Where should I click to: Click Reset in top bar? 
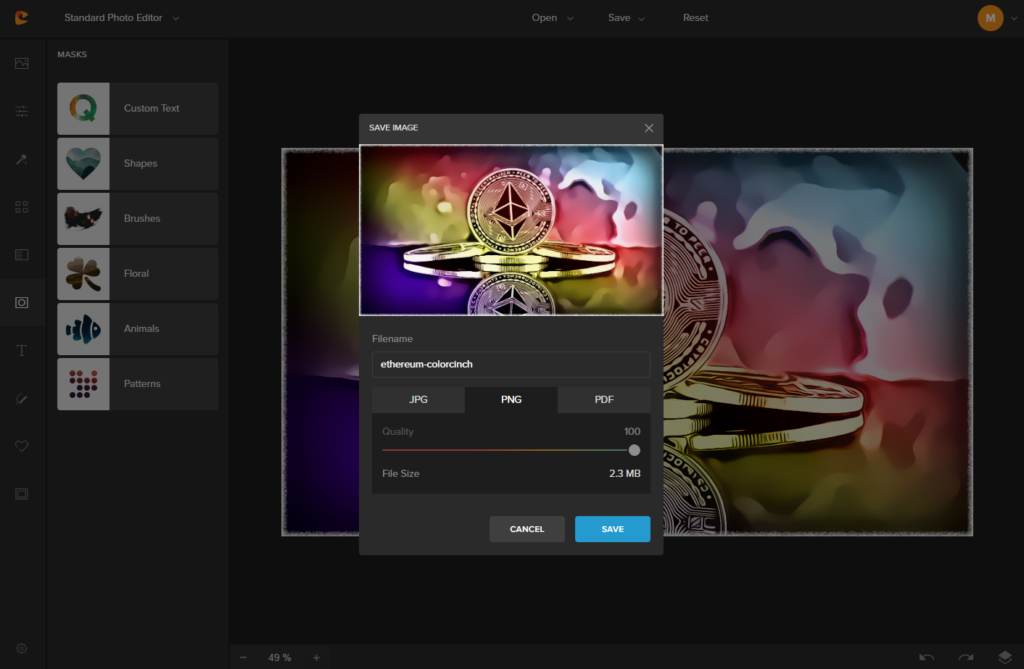696,18
